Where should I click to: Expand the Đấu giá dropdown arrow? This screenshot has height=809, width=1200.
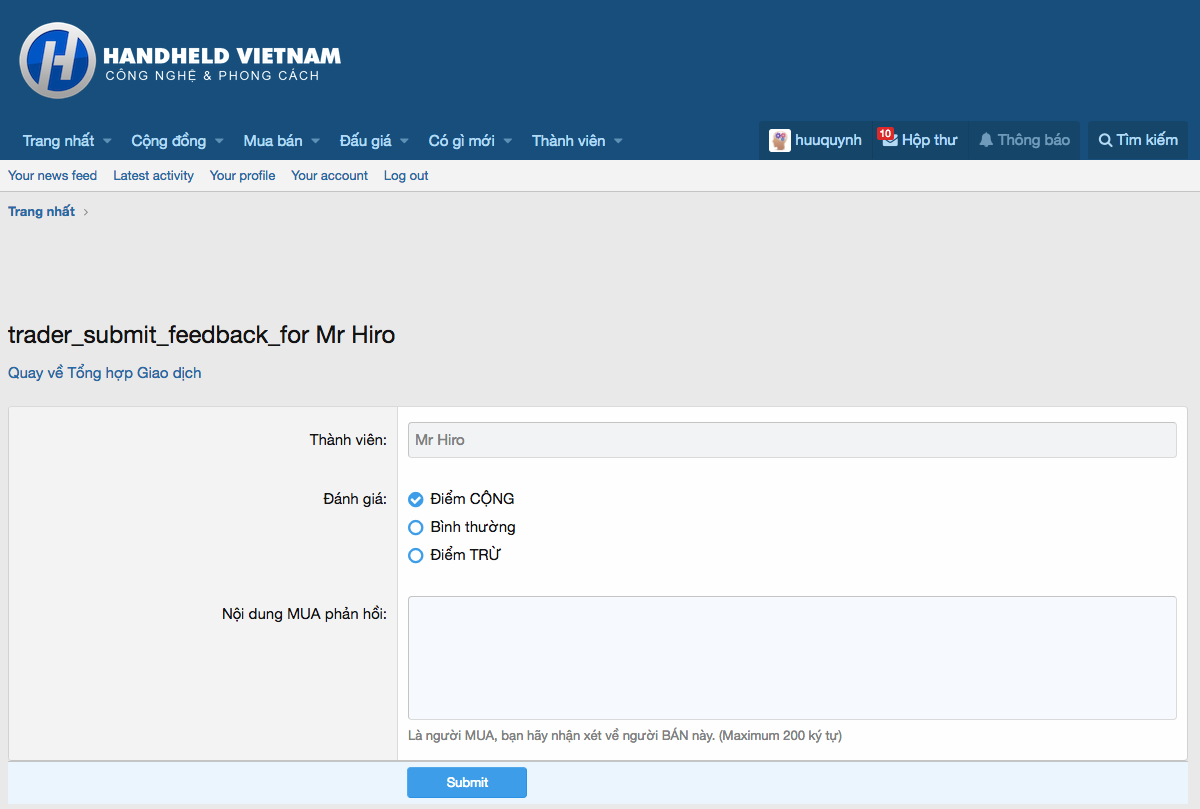coord(404,141)
